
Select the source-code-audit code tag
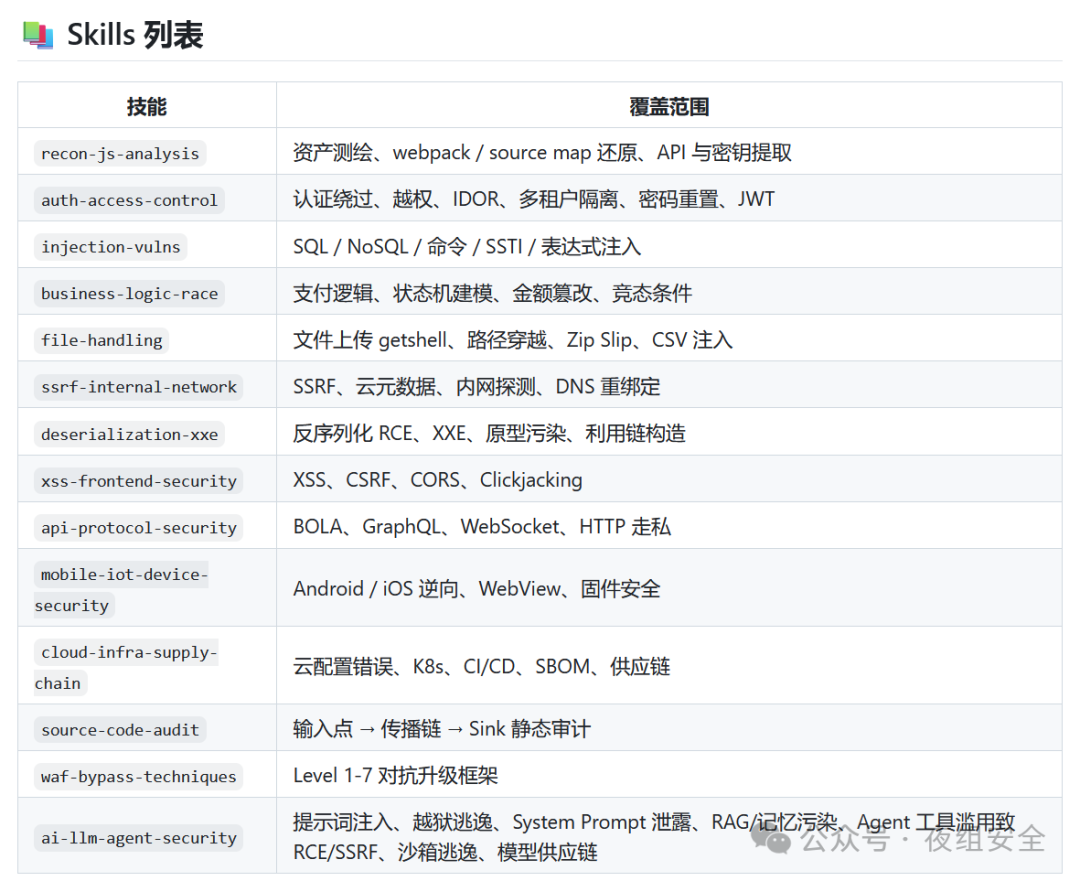120,729
